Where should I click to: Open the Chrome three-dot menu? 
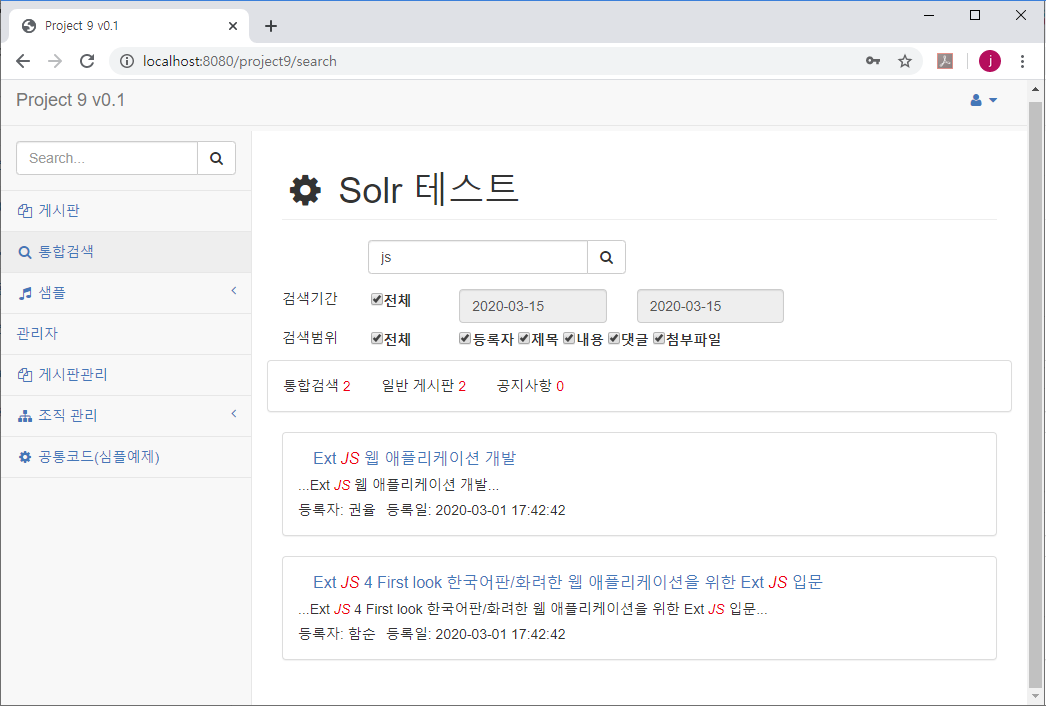pos(1022,61)
